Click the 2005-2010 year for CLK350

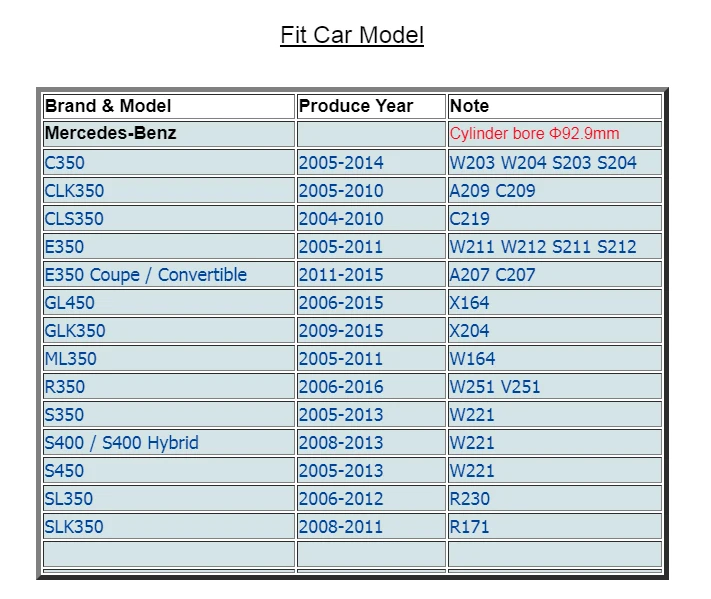pos(371,190)
